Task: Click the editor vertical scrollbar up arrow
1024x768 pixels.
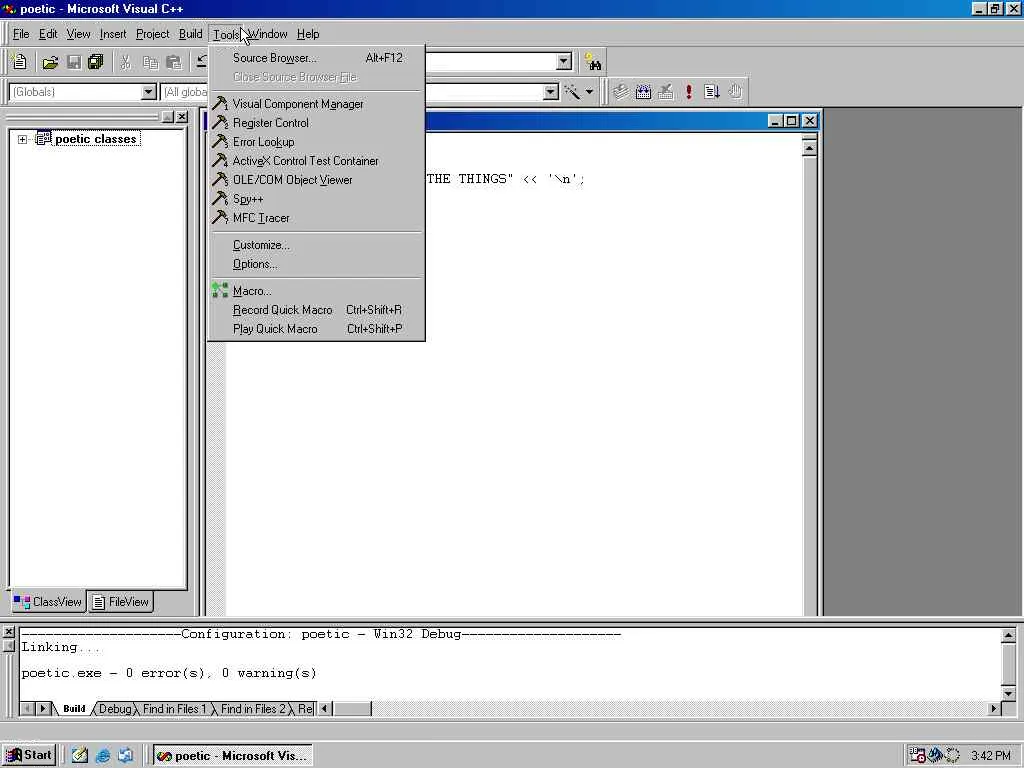Action: click(x=809, y=148)
